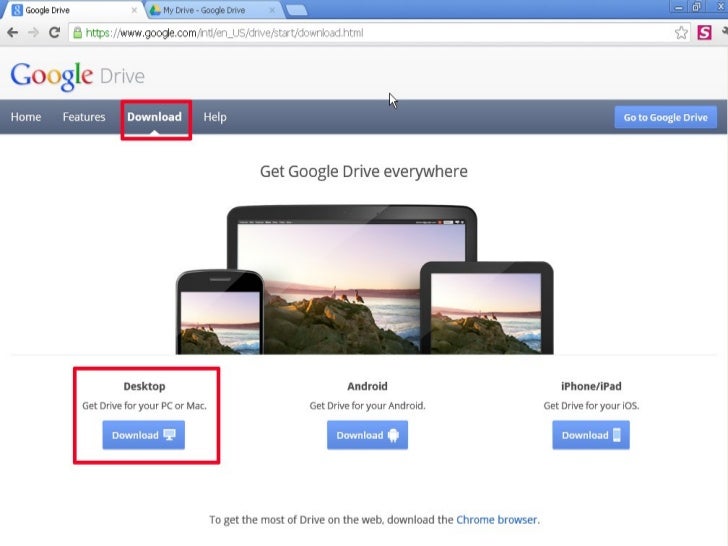Download Drive for Desktop PC or Mac
The height and width of the screenshot is (546, 728).
click(143, 435)
